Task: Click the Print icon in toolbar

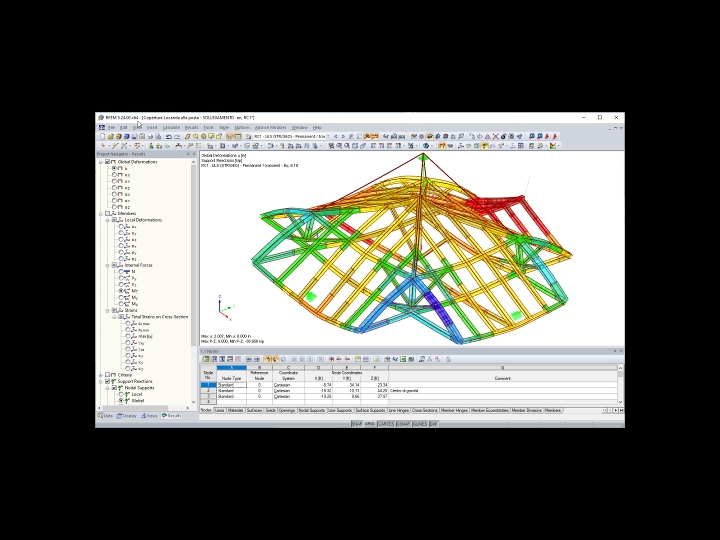Action: tap(150, 136)
